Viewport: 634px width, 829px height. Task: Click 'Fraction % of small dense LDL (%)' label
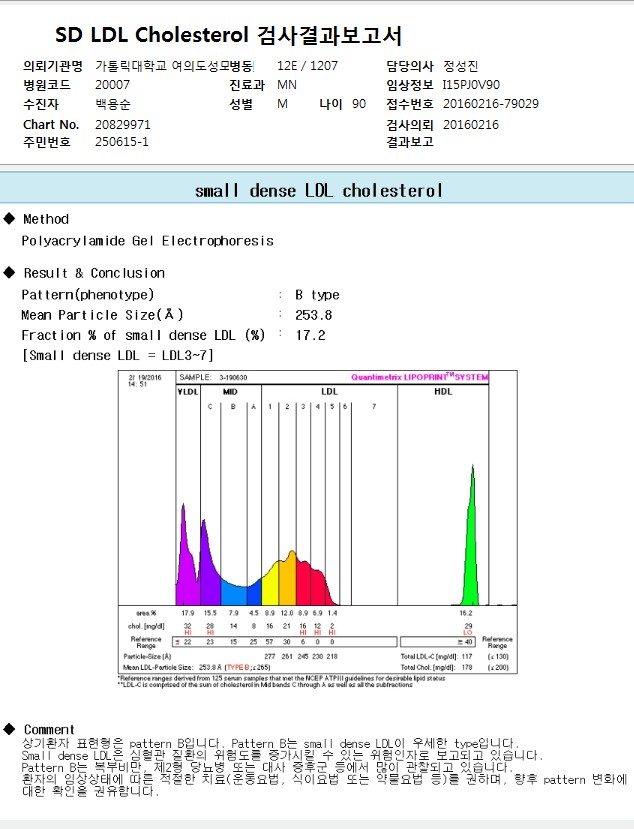point(143,335)
